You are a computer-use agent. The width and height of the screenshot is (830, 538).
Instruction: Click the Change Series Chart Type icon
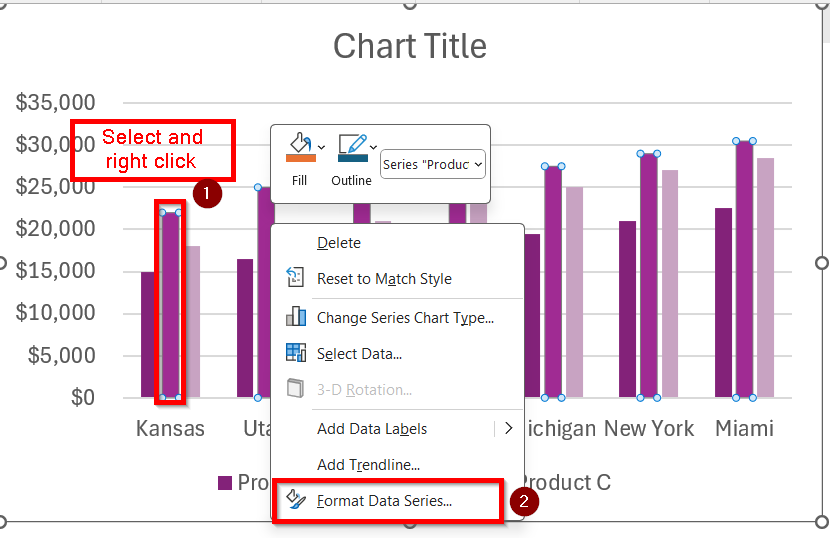(x=295, y=317)
